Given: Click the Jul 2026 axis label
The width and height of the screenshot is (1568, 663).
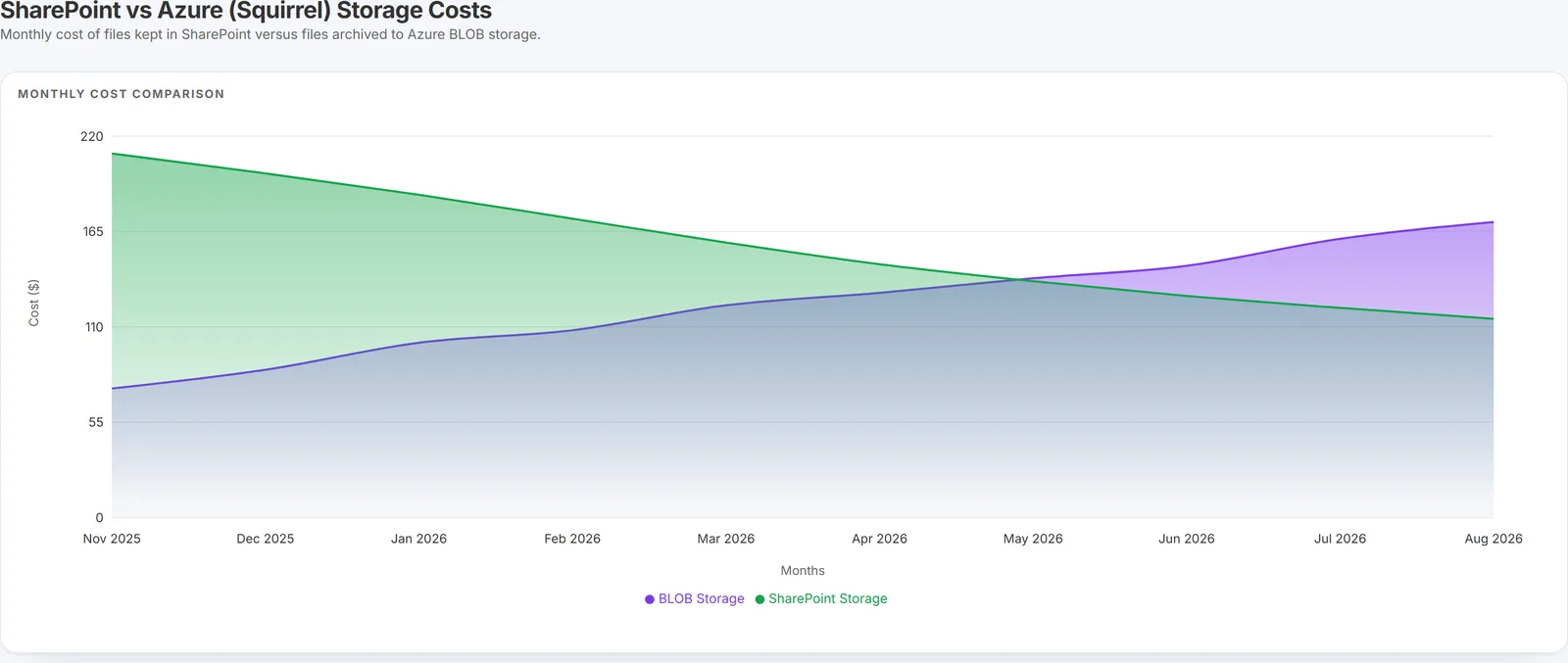Looking at the screenshot, I should click(1340, 539).
